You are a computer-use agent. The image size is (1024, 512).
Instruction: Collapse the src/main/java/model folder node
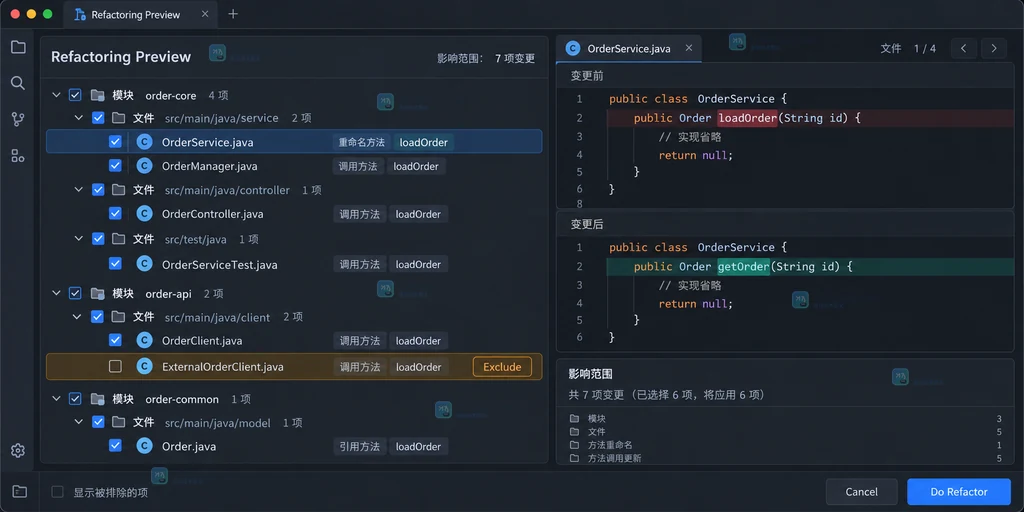(78, 423)
